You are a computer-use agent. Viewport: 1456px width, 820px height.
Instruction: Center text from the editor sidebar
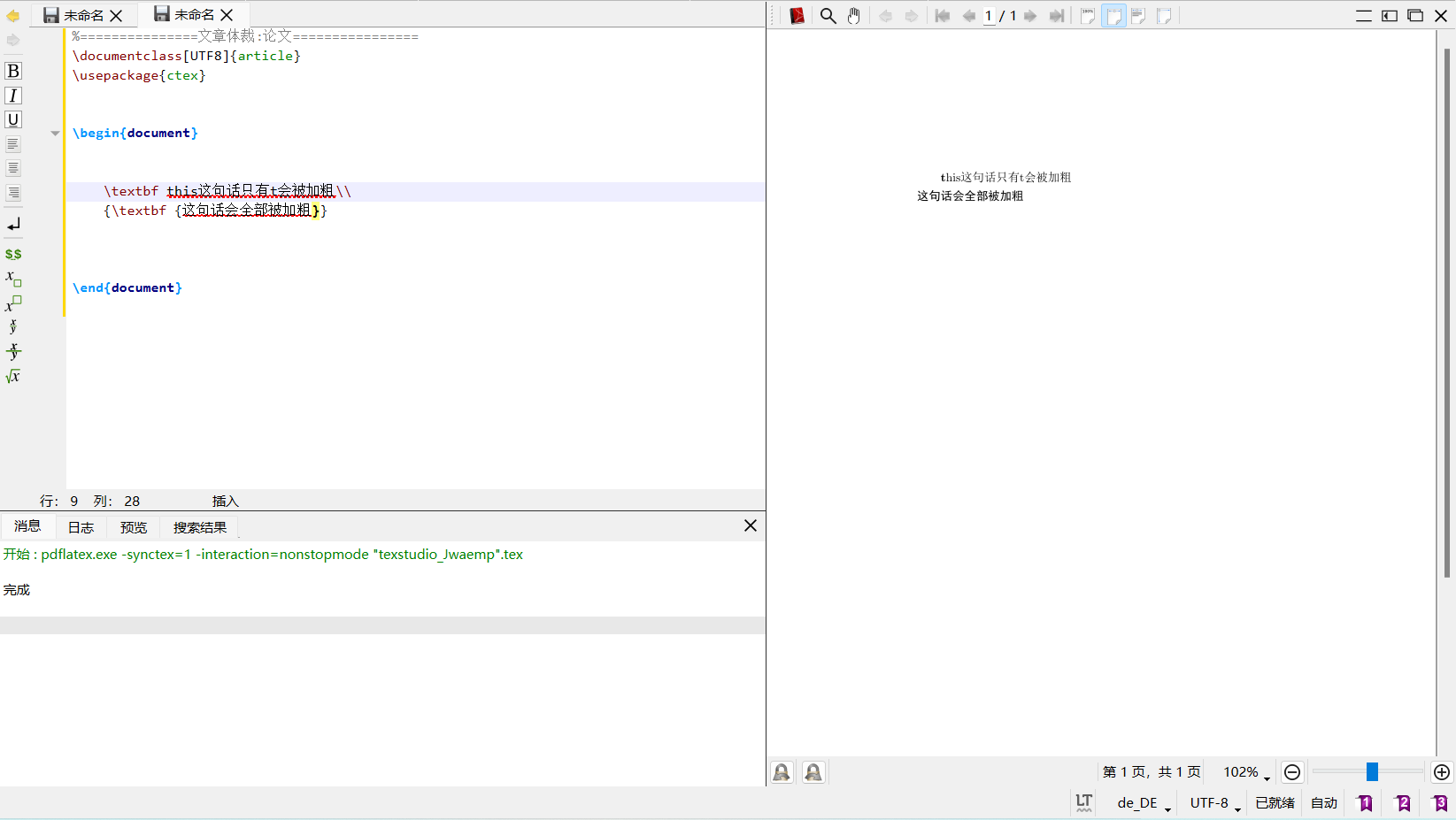[13, 168]
